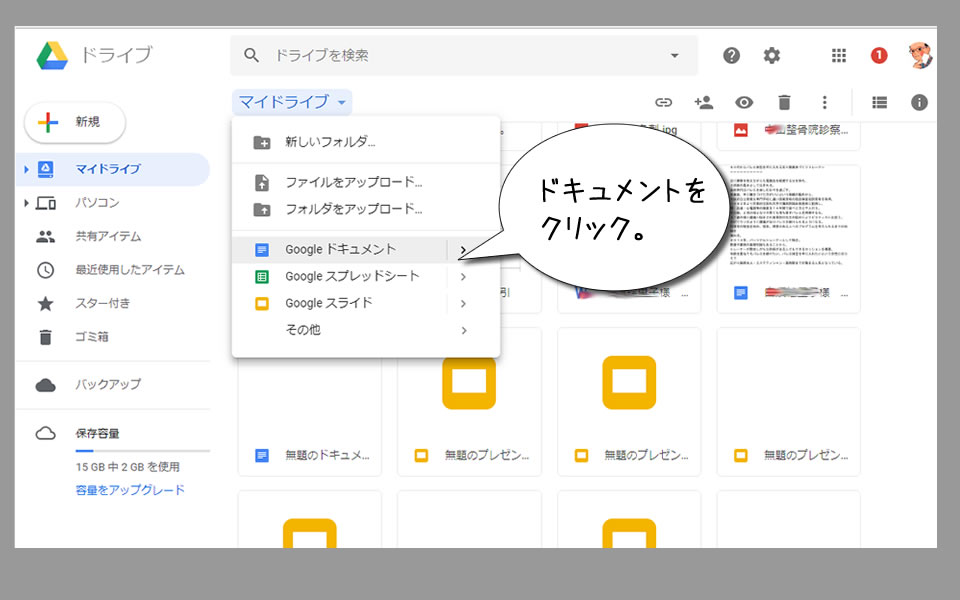
Task: Expand the search options dropdown arrow
Action: [675, 55]
